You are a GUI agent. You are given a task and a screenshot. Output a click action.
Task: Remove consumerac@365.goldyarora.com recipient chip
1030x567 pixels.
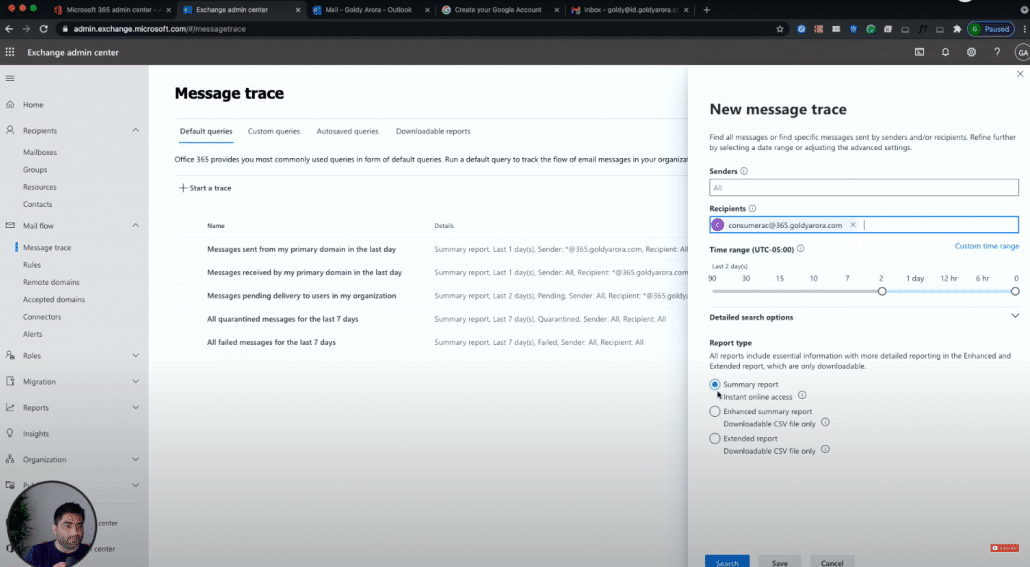coord(853,225)
